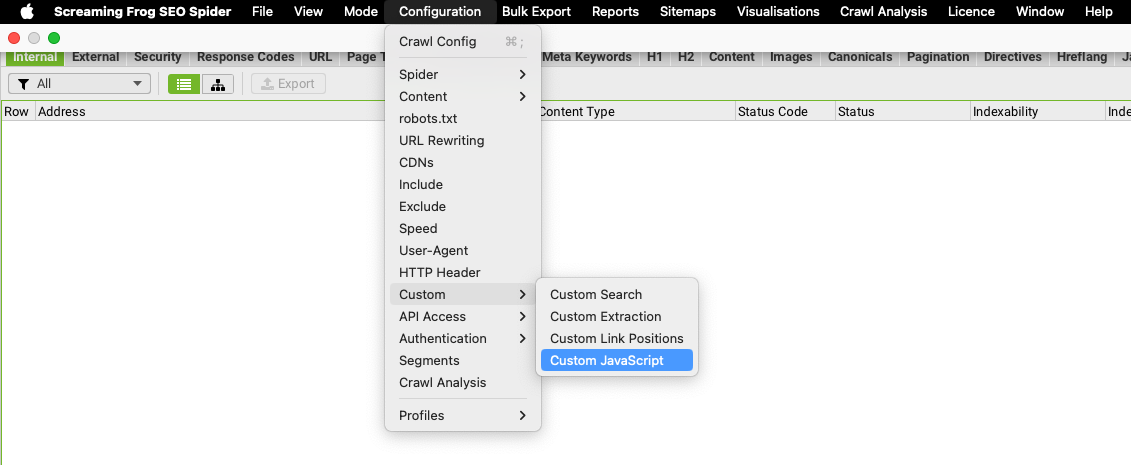Switch to the Hreflang tab
The height and width of the screenshot is (465, 1131).
pos(1082,57)
